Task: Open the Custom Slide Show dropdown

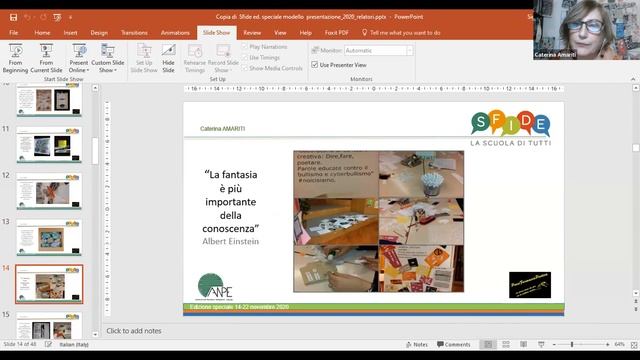Action: [x=108, y=58]
